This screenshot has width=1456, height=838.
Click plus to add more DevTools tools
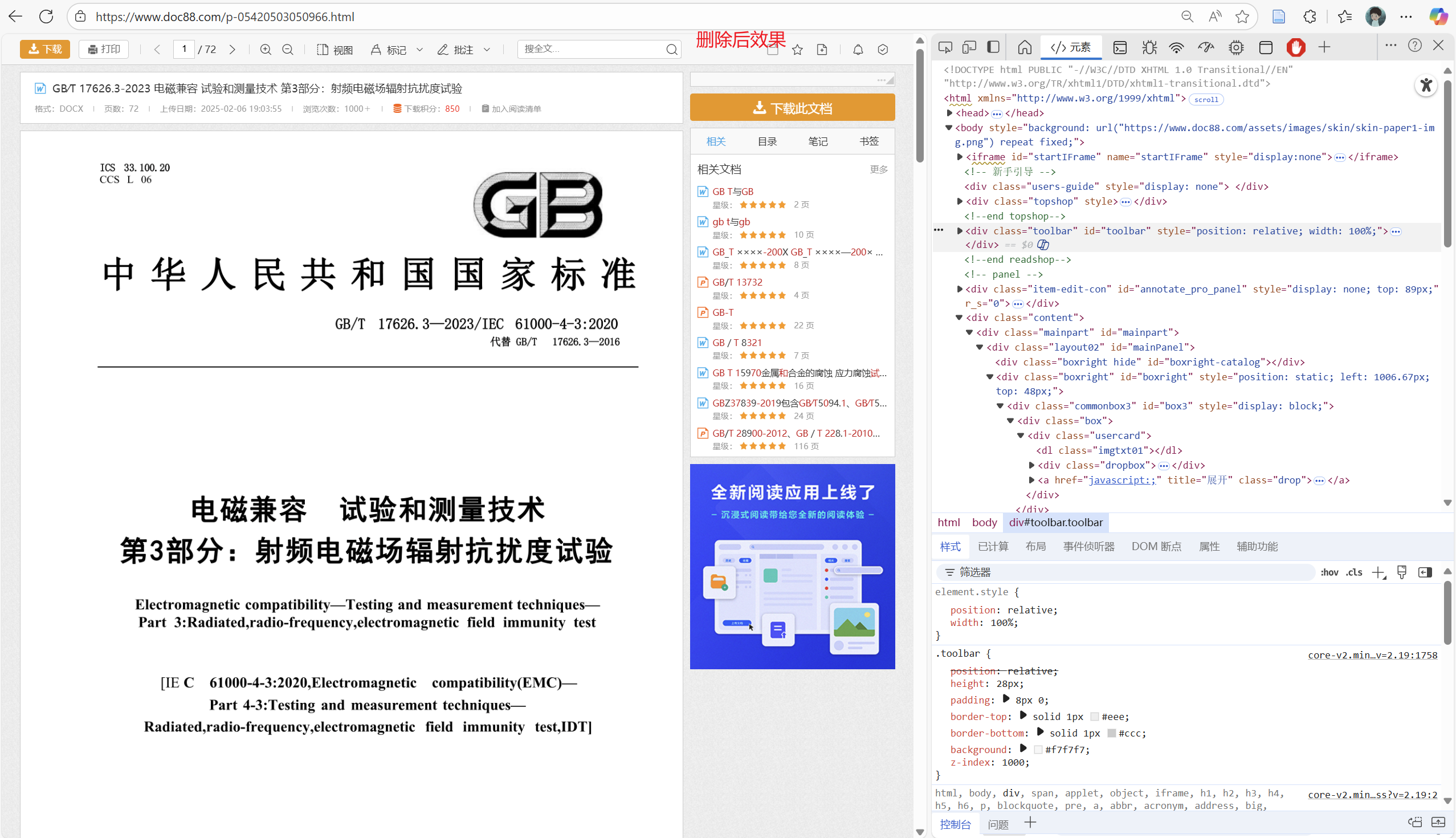click(1324, 47)
